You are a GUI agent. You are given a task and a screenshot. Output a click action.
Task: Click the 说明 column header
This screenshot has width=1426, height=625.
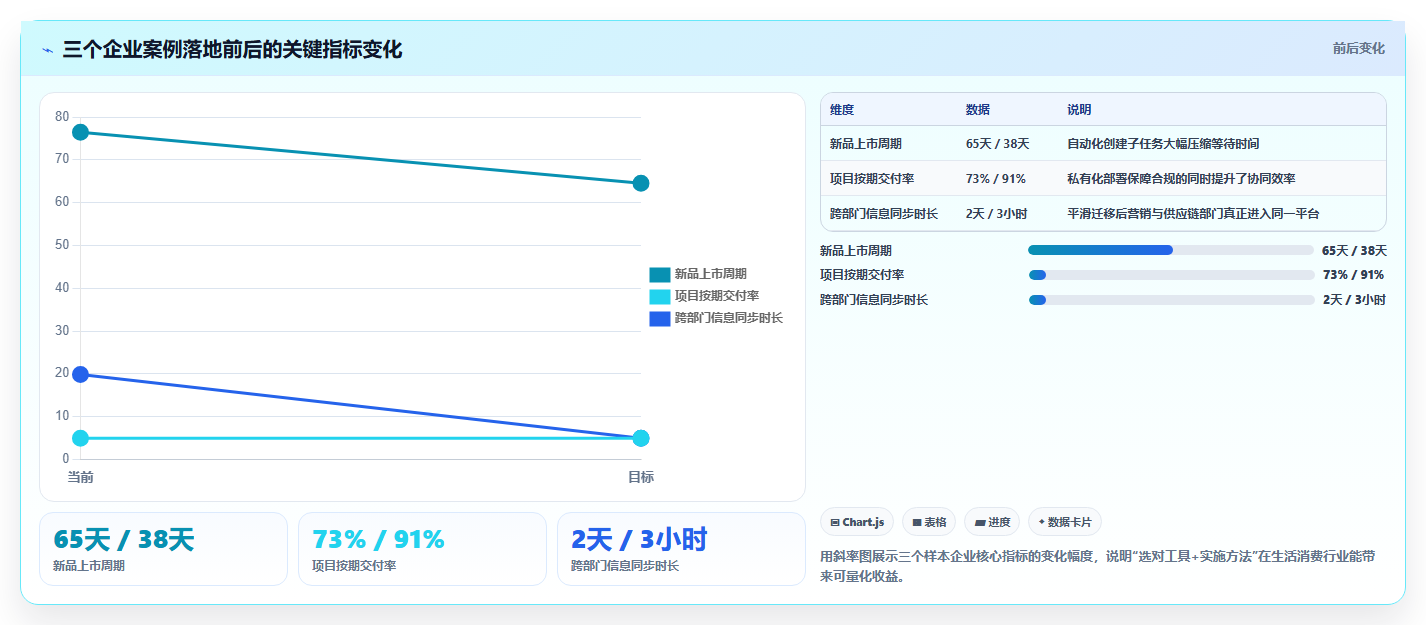tap(1080, 110)
